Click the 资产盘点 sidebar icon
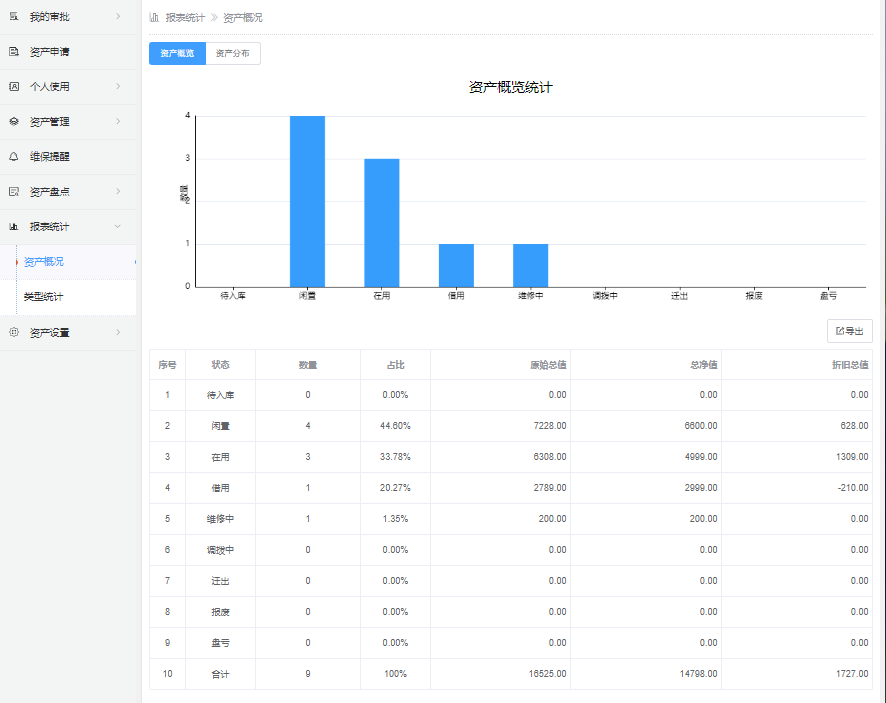The height and width of the screenshot is (703, 886). click(14, 192)
